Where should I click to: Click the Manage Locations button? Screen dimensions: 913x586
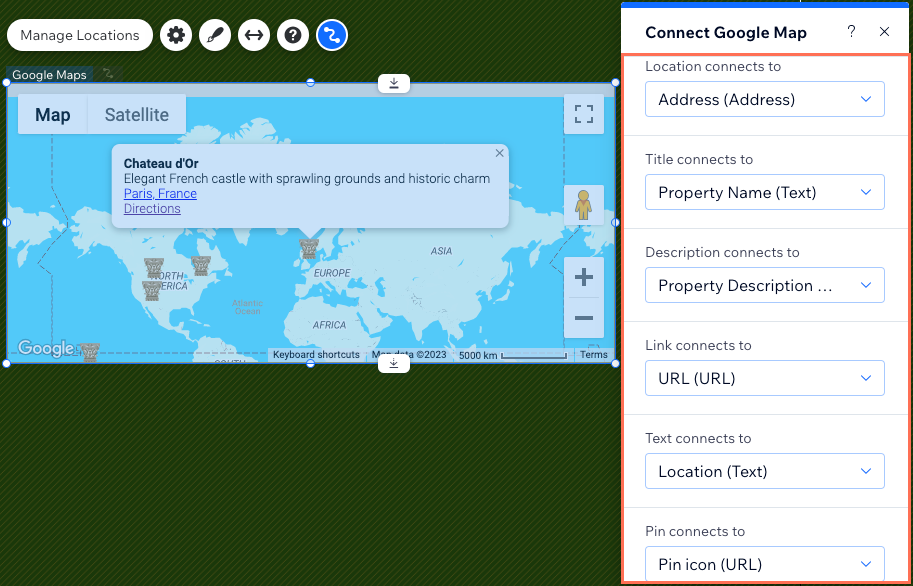coord(80,36)
